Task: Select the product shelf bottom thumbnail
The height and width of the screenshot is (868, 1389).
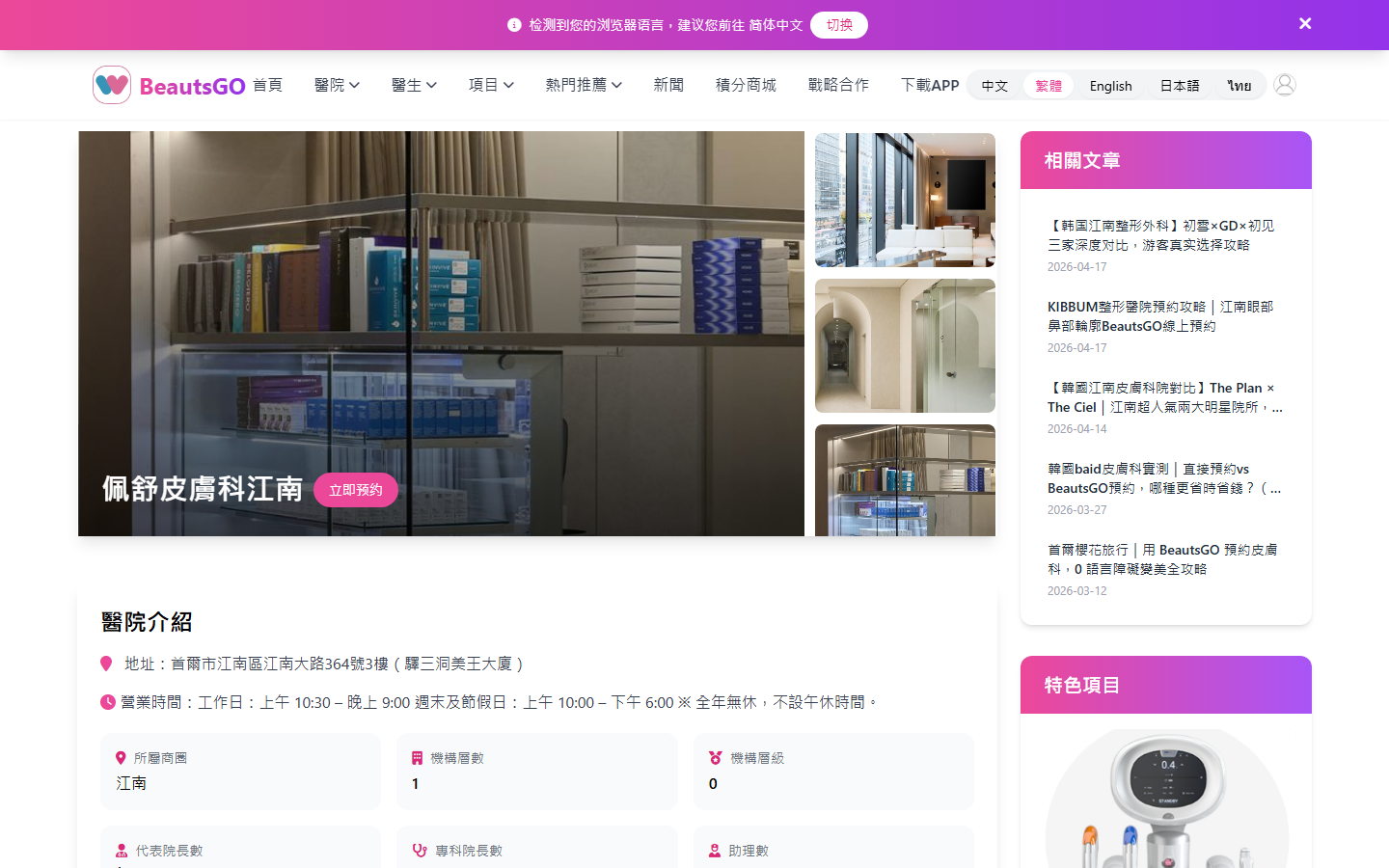Action: (905, 480)
